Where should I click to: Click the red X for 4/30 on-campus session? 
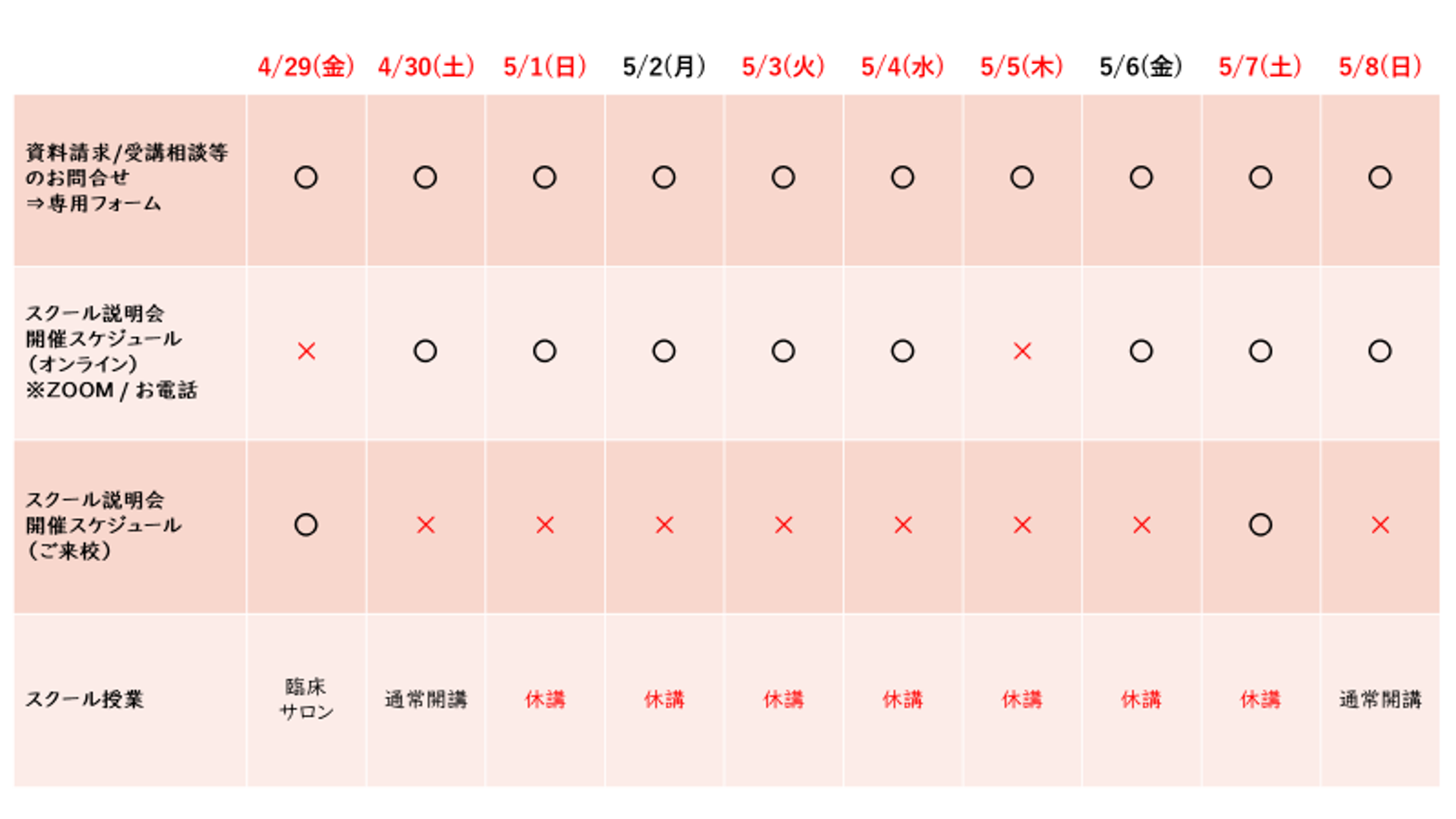[x=425, y=525]
